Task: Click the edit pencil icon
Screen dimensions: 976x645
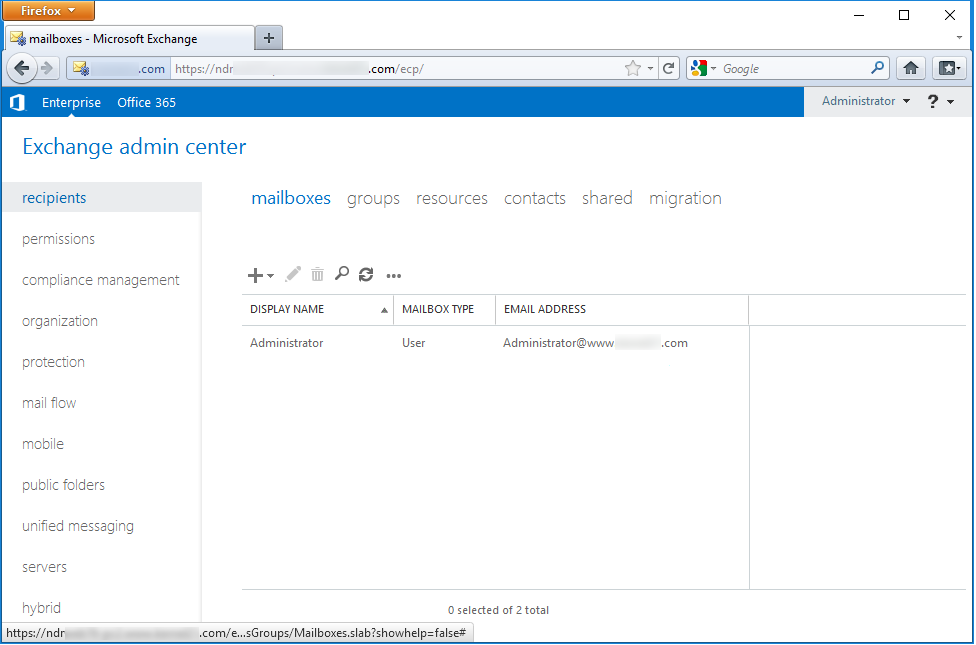Action: pyautogui.click(x=293, y=274)
